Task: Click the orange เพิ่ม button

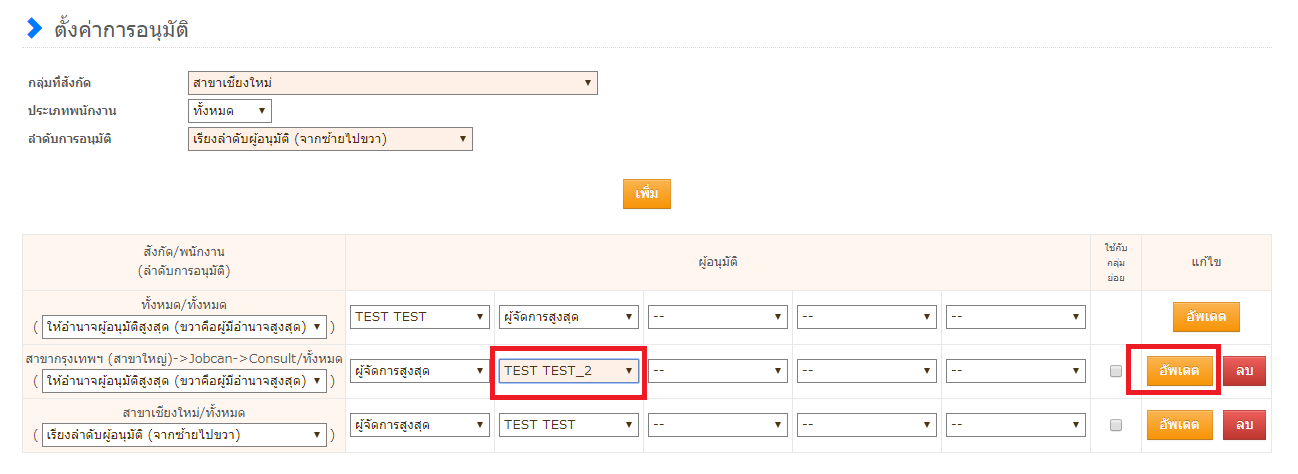Action: [x=646, y=194]
